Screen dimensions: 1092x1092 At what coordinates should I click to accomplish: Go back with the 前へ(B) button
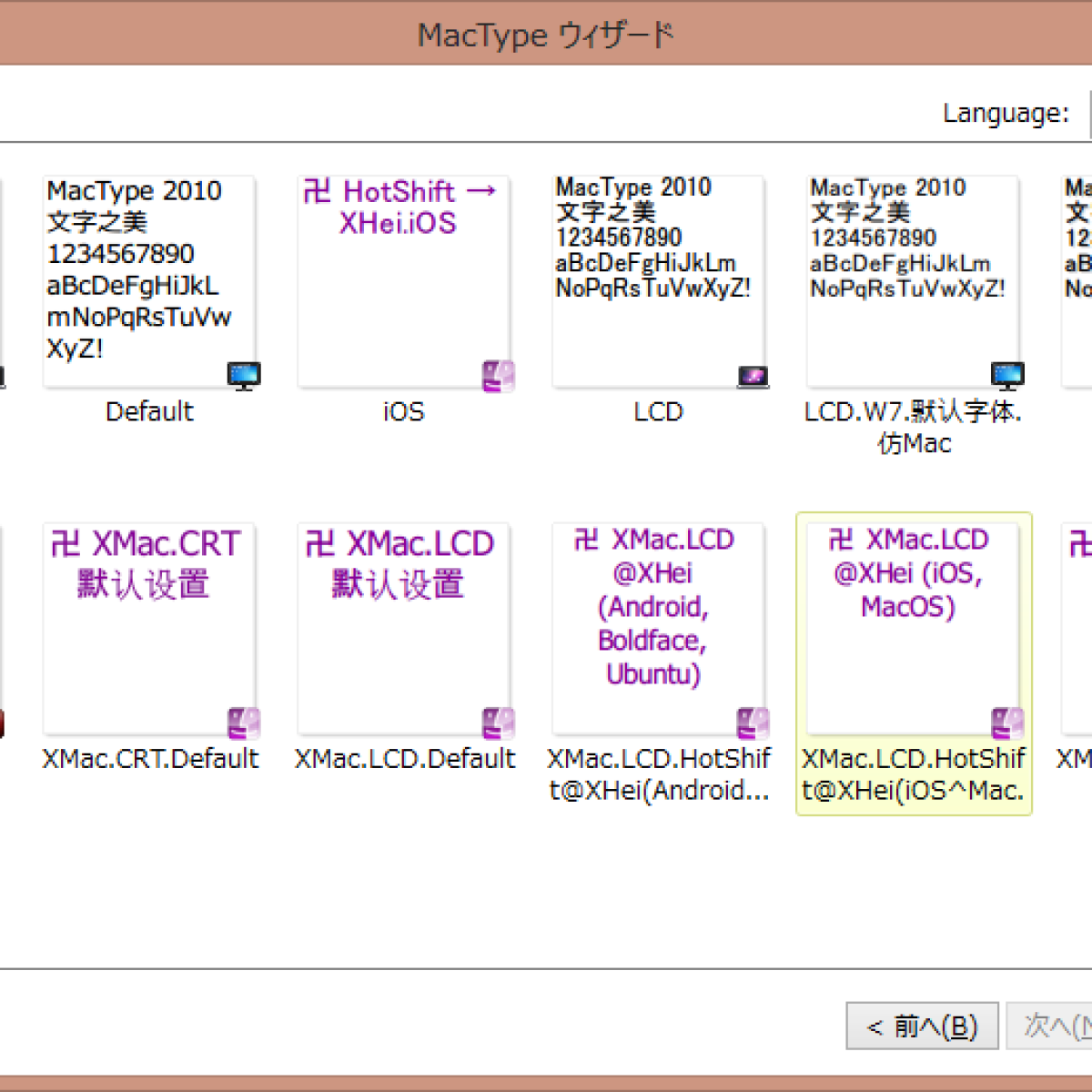922,1026
